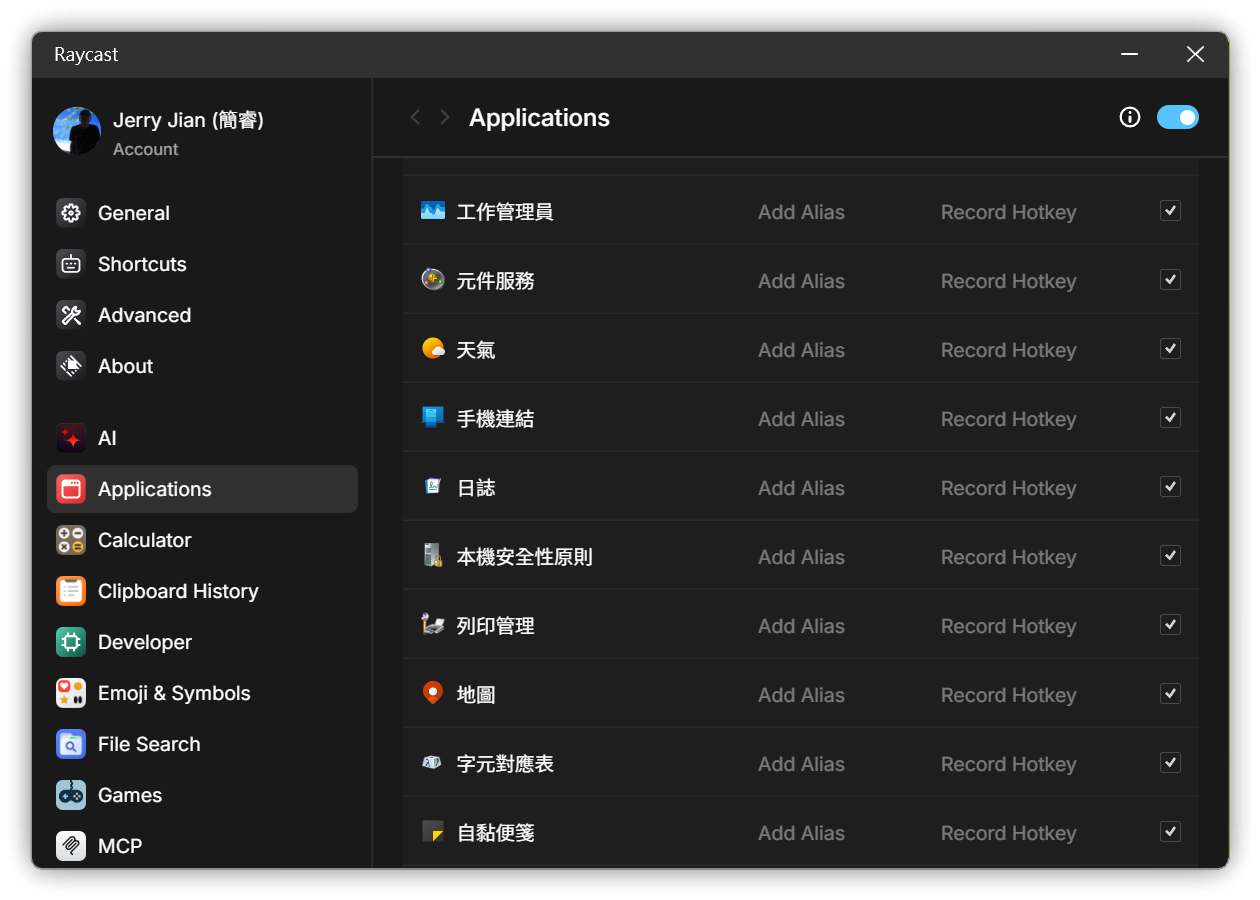Record Hotkey for 本機安全性原則
1260x900 pixels.
click(x=1008, y=557)
